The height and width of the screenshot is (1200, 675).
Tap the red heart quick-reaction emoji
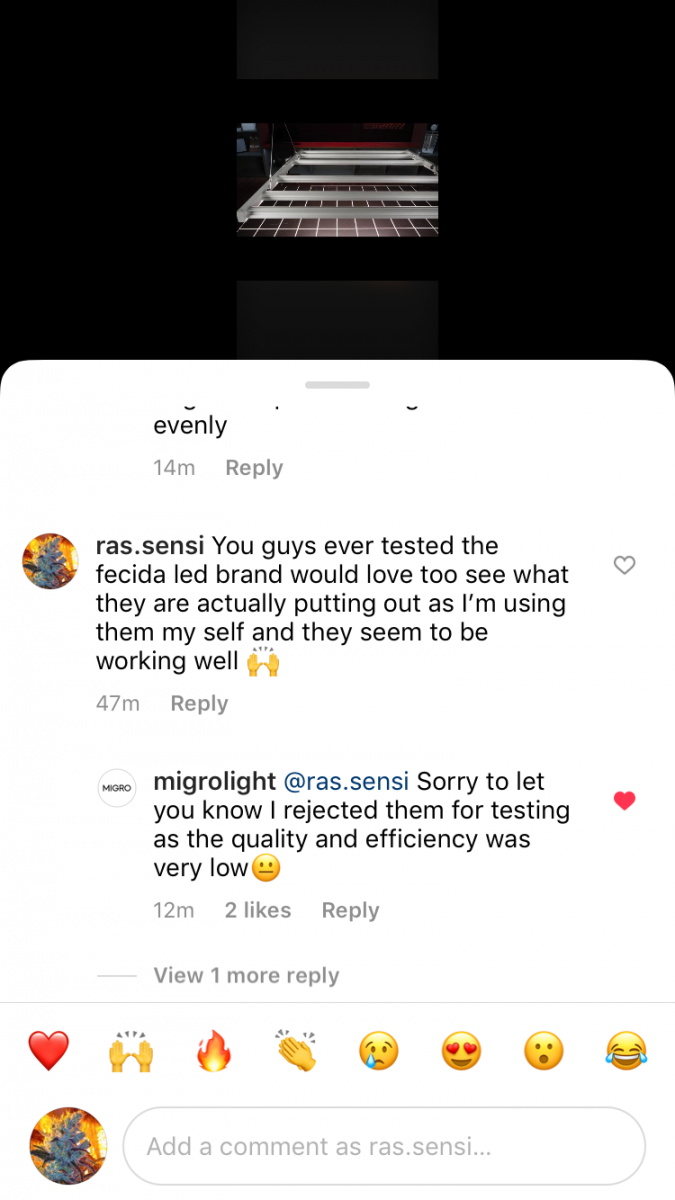[48, 1051]
